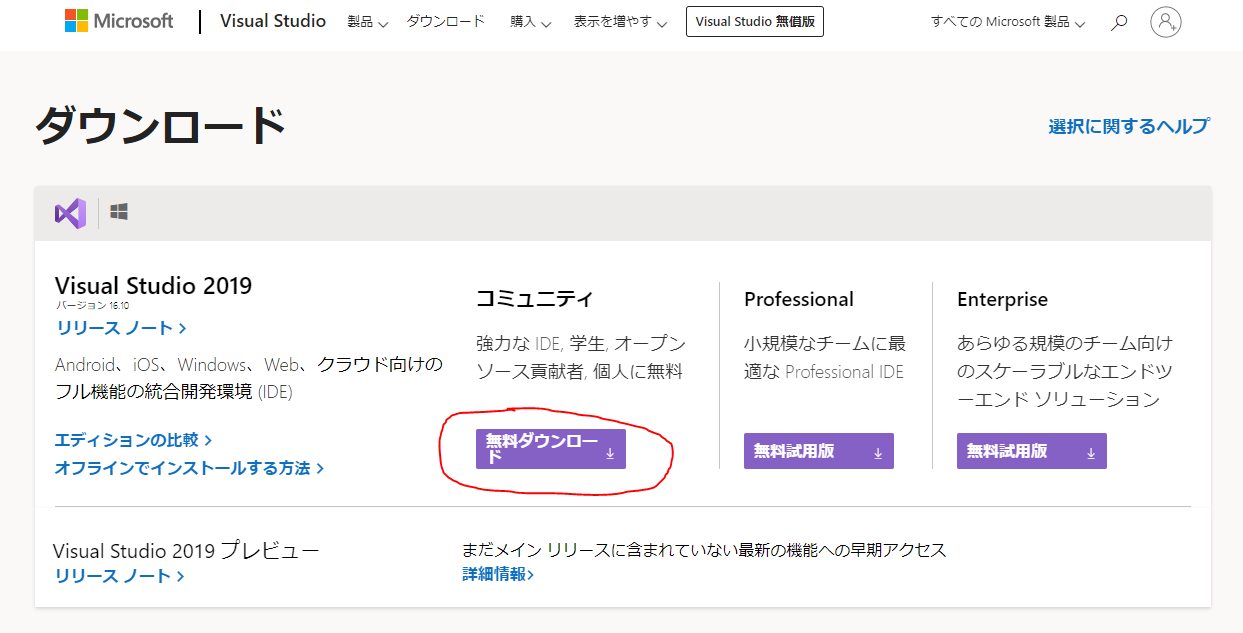The image size is (1243, 633).
Task: Open オフラインでインストールする方法 link
Action: click(189, 468)
